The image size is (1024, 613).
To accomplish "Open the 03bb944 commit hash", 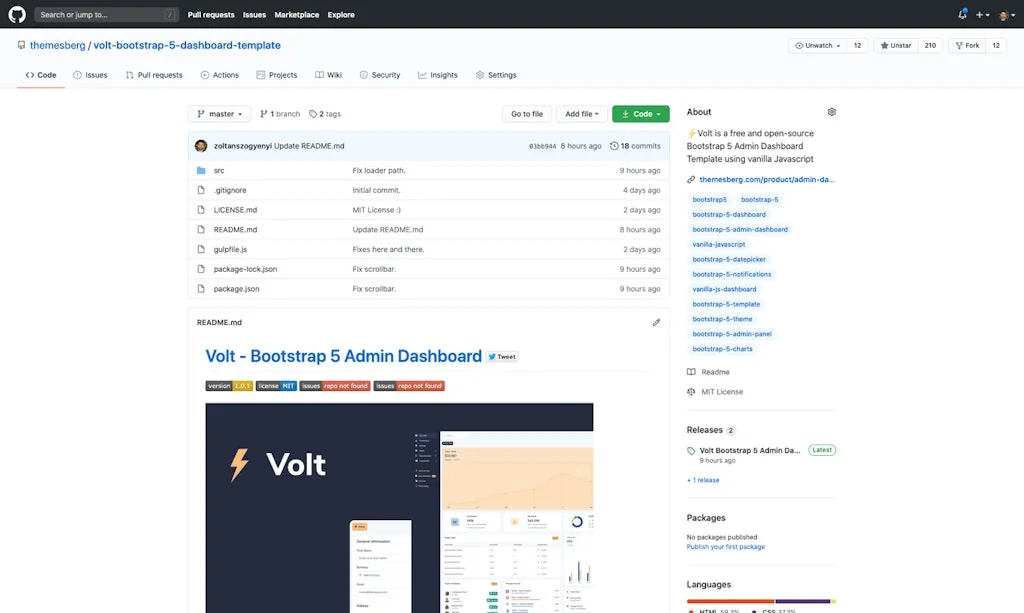I will pos(542,146).
